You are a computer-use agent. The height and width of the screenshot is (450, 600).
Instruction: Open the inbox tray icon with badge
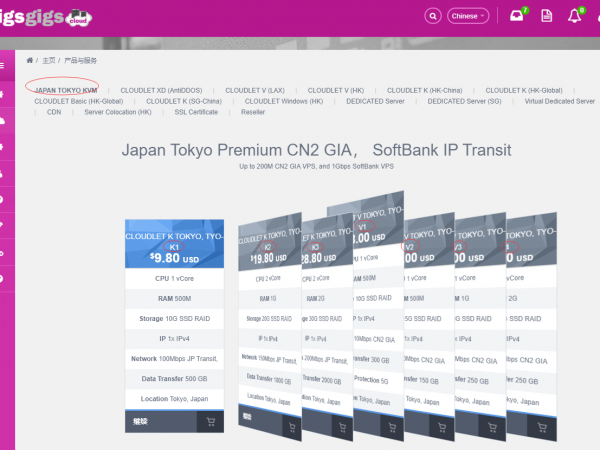click(x=516, y=16)
